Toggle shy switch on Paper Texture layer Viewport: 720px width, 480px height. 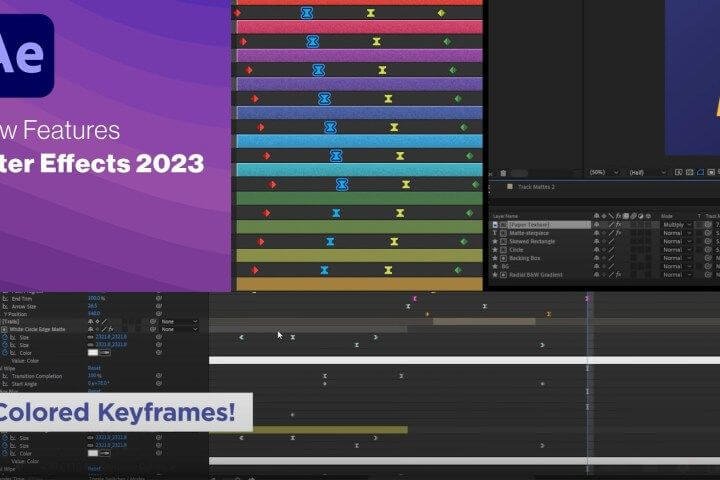point(596,225)
